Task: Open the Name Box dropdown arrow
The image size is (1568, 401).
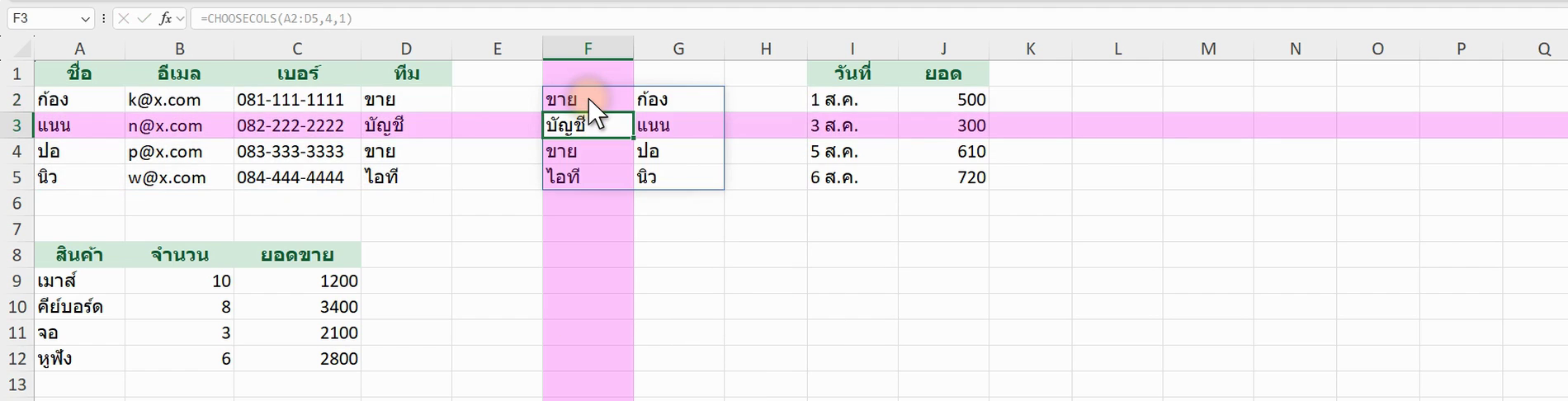Action: [x=86, y=18]
